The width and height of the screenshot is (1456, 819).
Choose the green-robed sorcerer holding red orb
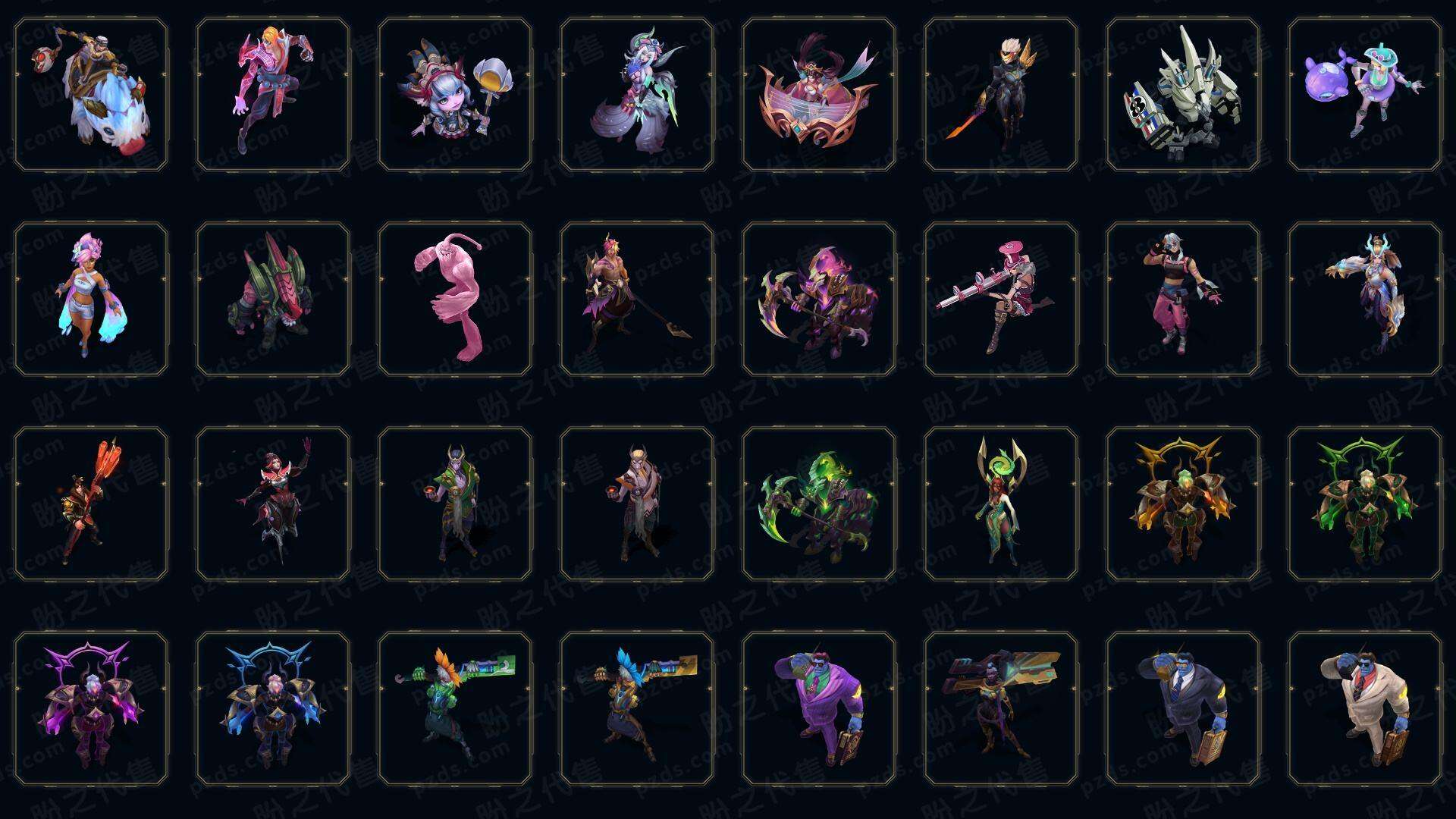[455, 504]
